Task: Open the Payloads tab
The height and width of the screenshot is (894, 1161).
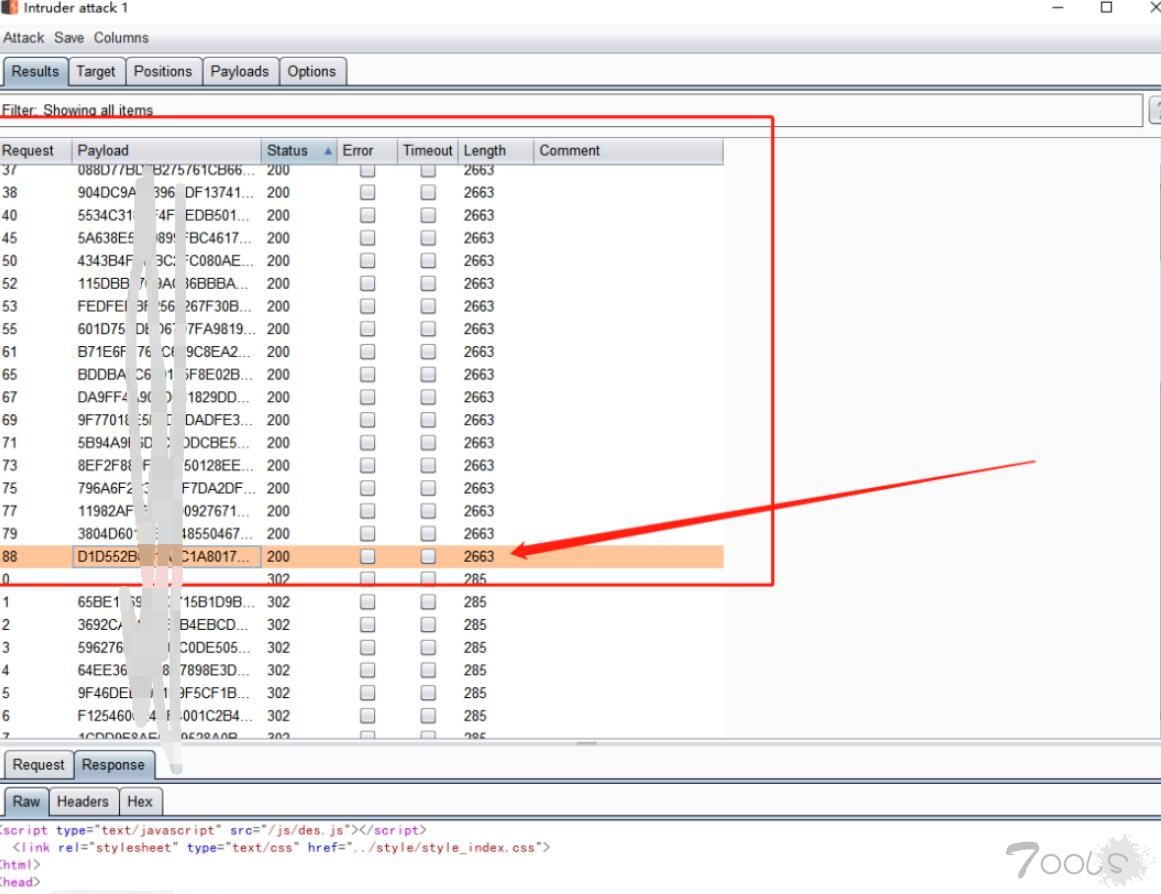Action: (x=240, y=71)
